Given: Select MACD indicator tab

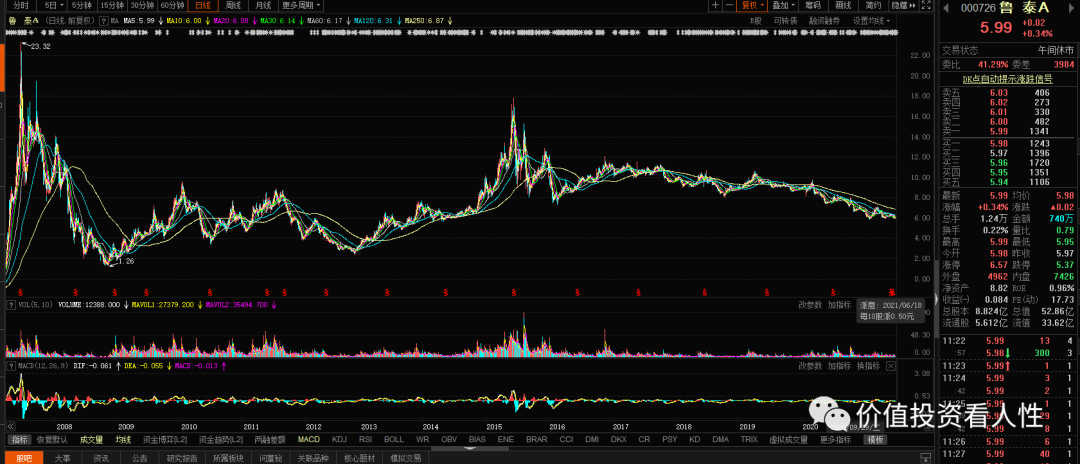Looking at the screenshot, I should (x=309, y=439).
